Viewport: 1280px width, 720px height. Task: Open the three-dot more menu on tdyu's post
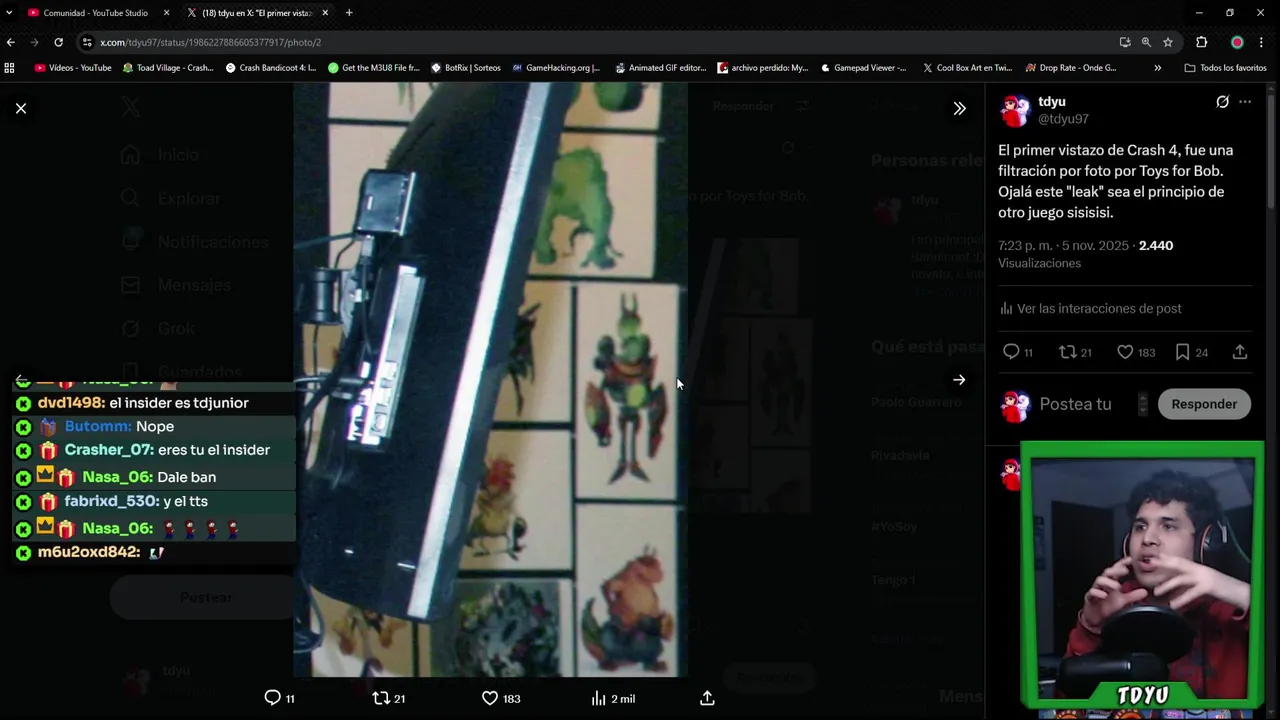(x=1245, y=102)
